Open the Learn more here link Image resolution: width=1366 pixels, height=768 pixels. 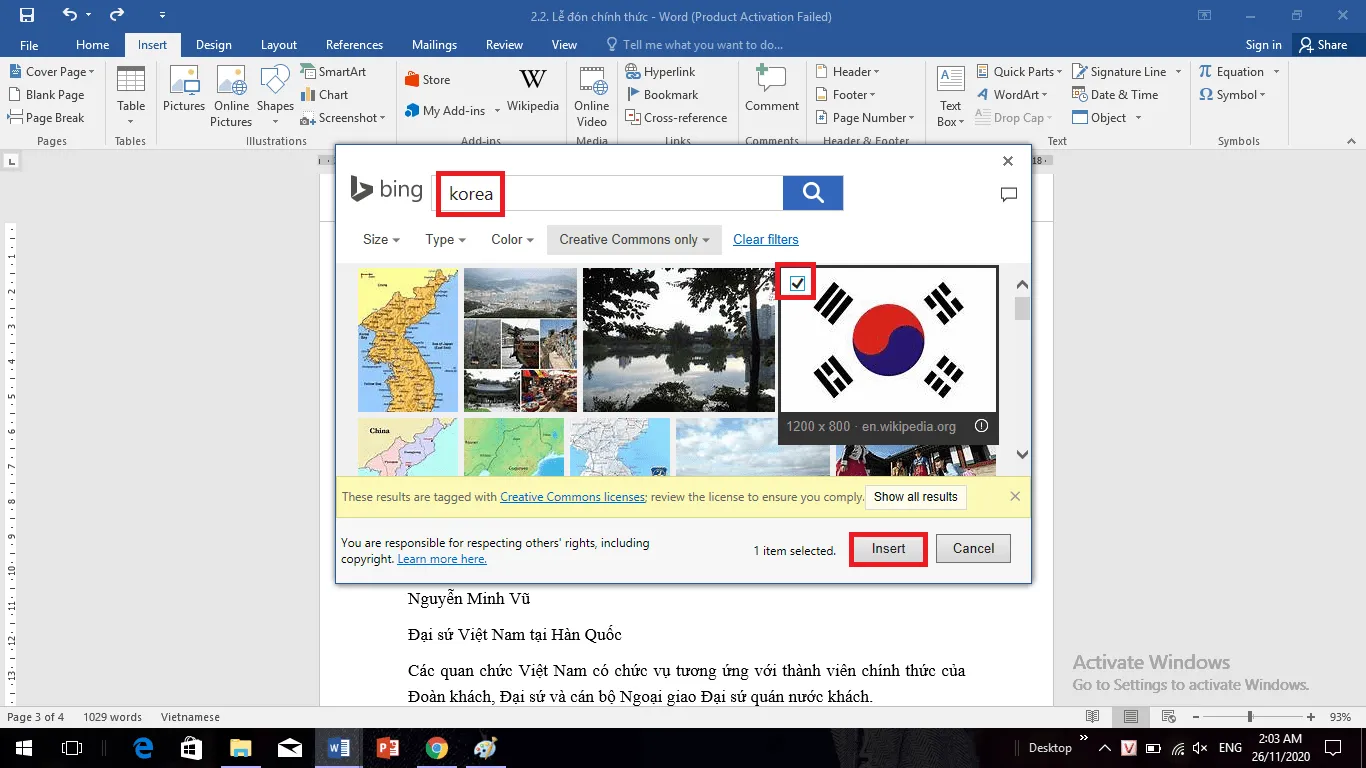pyautogui.click(x=442, y=559)
